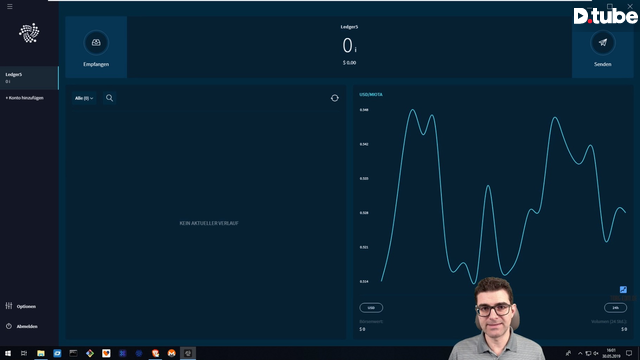Screen dimensions: 640x360
Task: Open the transaction search magnifier
Action: [109, 98]
